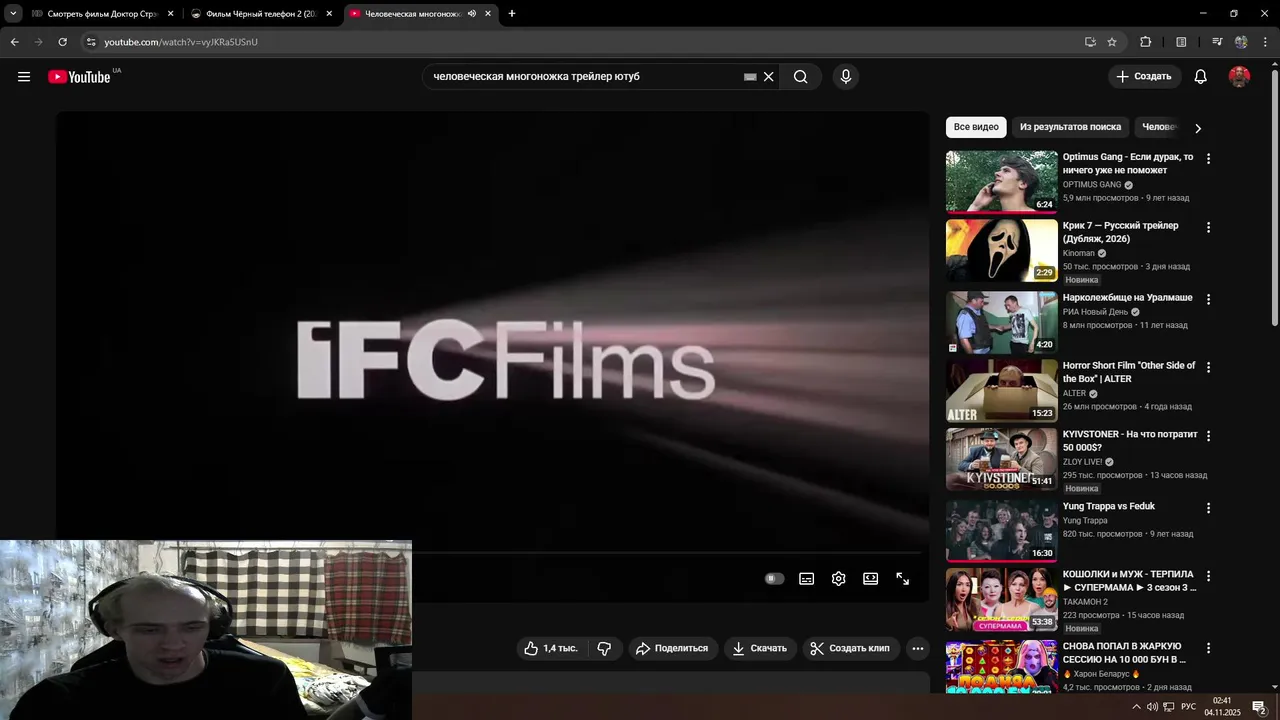Open options menu for Крик 7 trailer
Image resolution: width=1280 pixels, height=720 pixels.
(1208, 228)
